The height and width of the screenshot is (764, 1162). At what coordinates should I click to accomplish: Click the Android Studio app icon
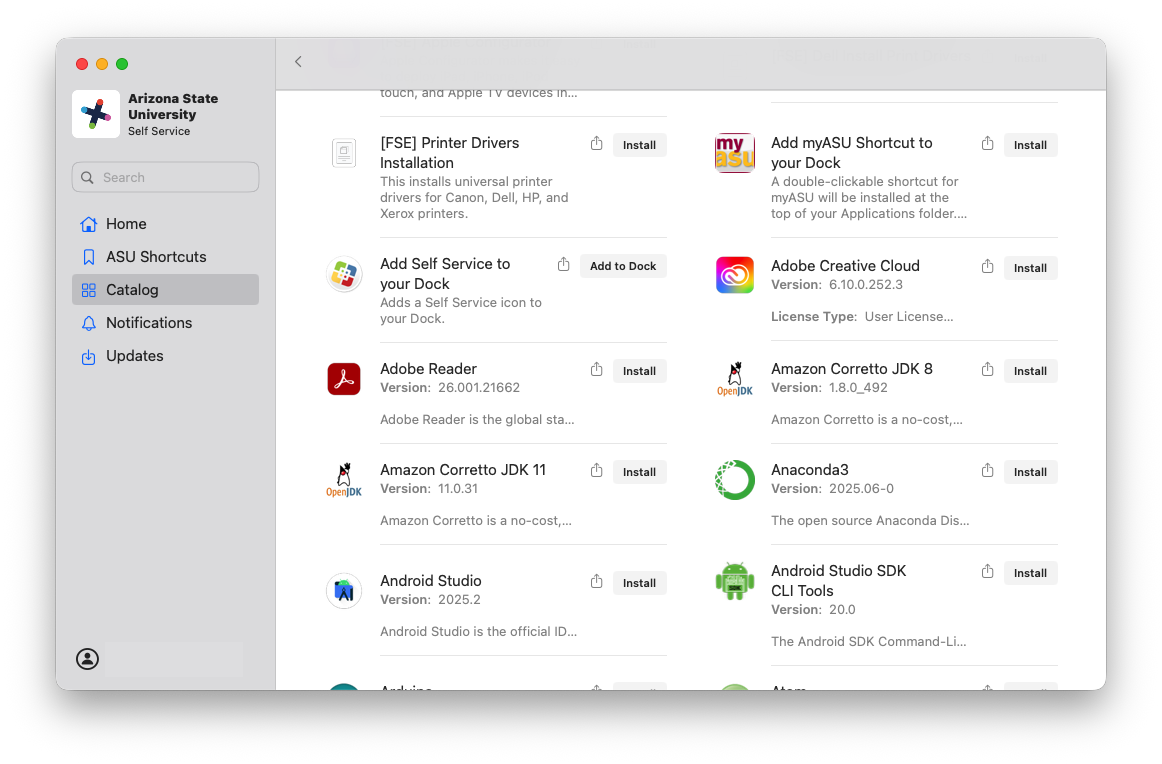tap(344, 591)
